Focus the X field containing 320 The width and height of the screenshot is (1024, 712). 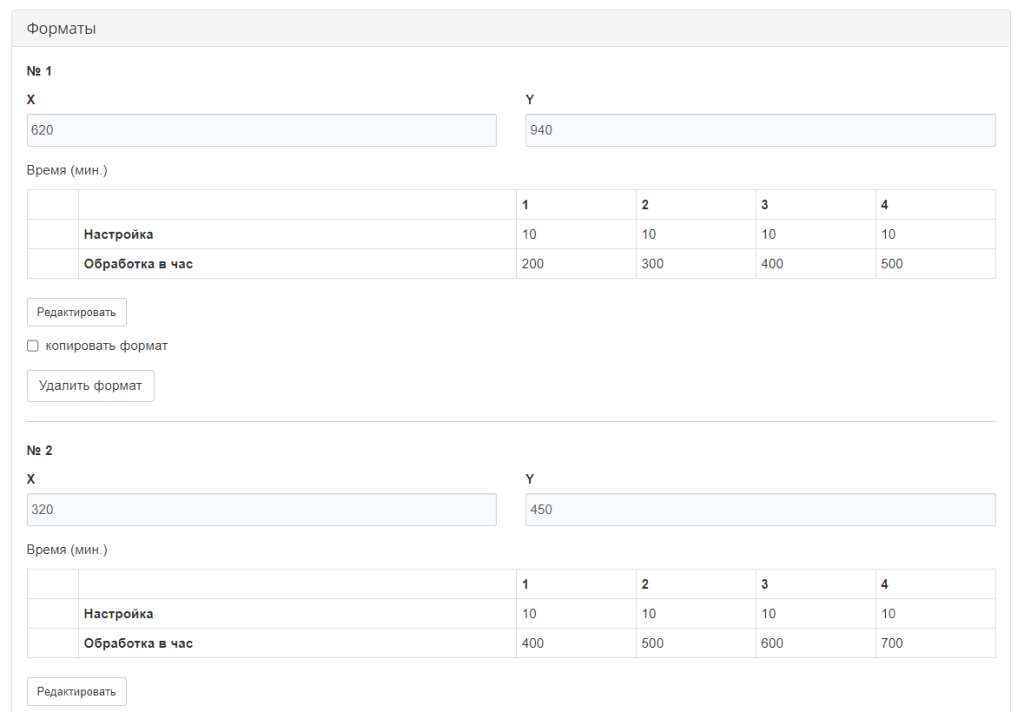tap(261, 509)
